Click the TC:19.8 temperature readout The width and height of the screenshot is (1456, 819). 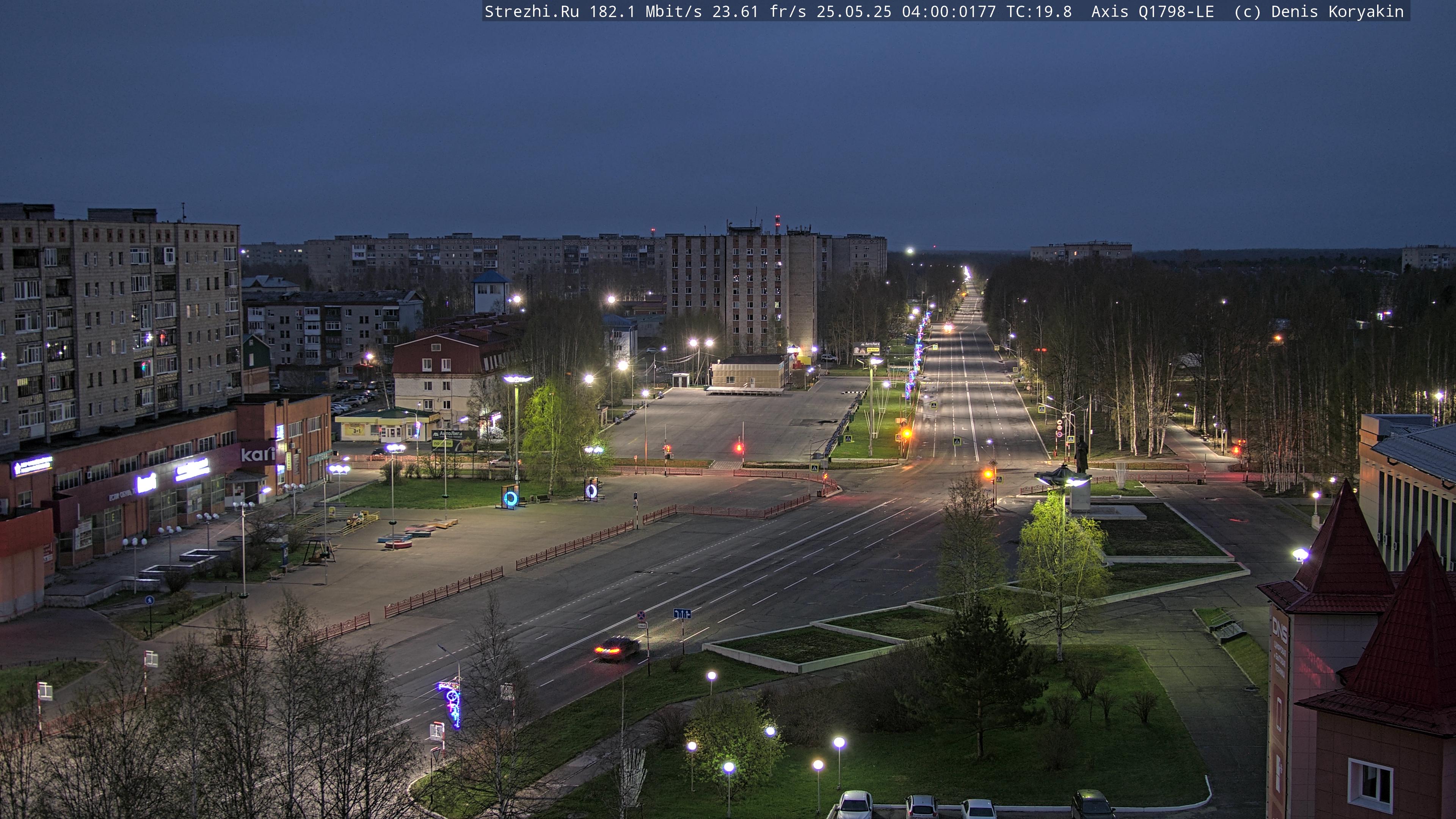1039,12
